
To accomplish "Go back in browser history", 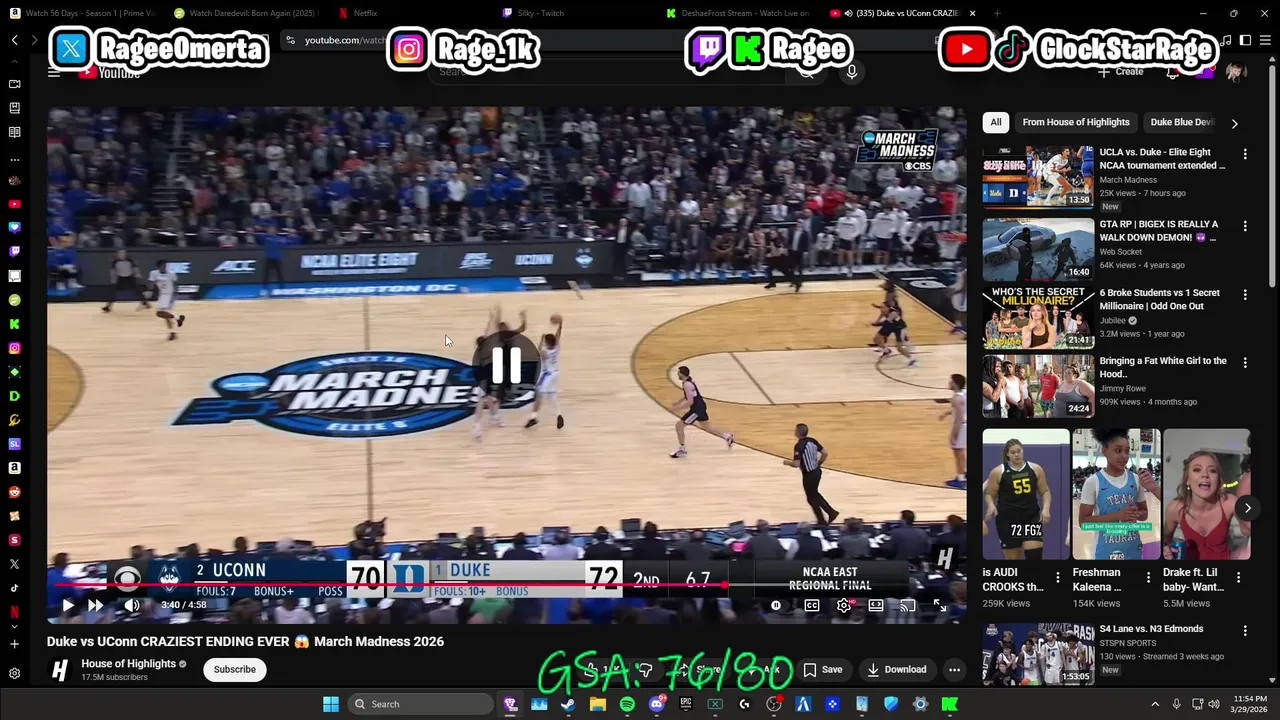I will [14, 40].
